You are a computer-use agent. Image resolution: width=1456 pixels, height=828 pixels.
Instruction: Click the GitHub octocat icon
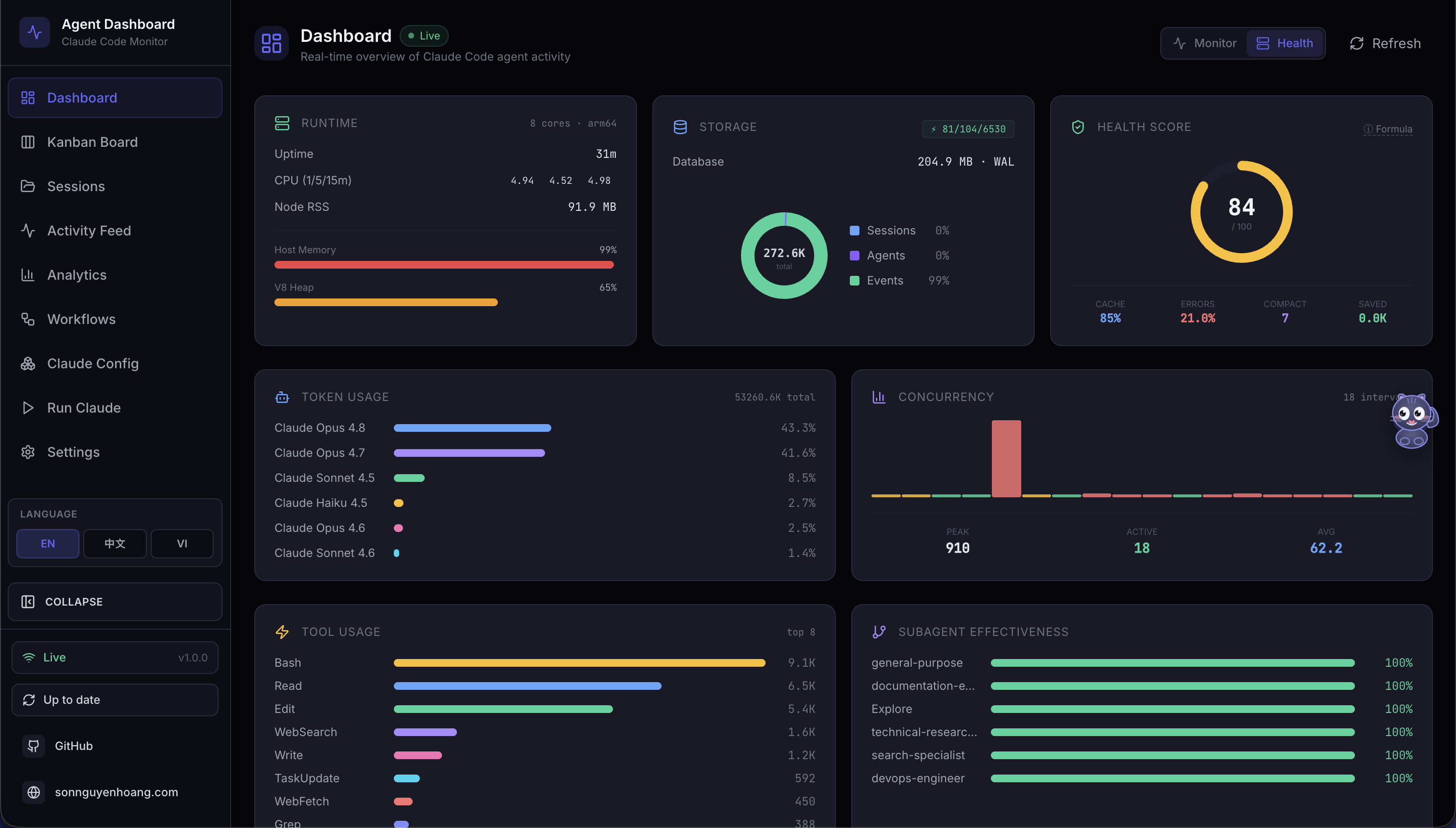[x=34, y=746]
